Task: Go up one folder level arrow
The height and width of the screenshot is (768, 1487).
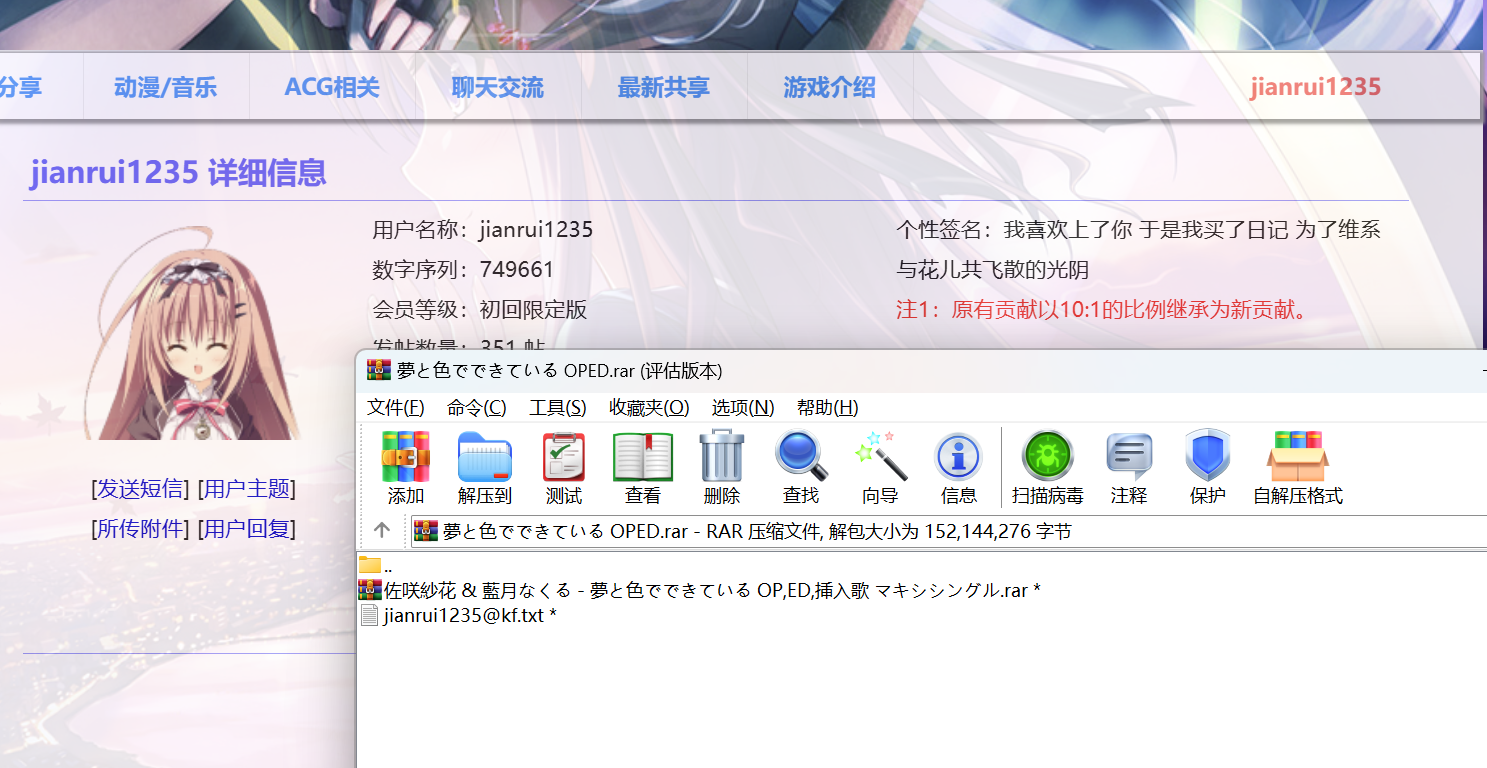Action: point(381,531)
